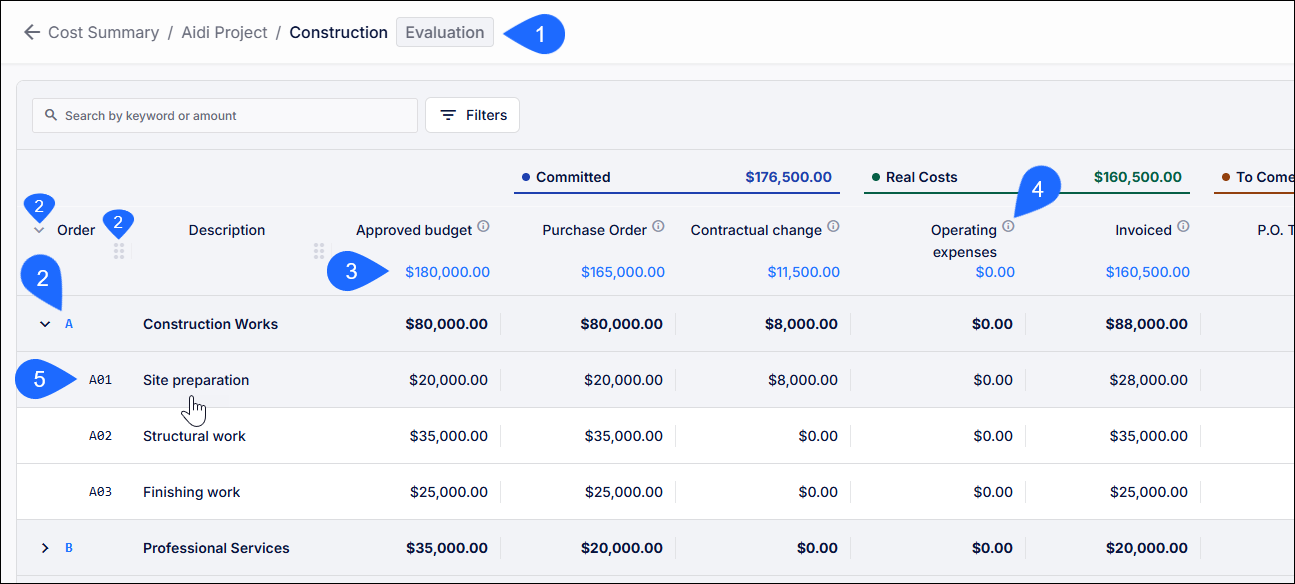The image size is (1295, 584).
Task: Click the info icon next to Invoiced
Action: [x=1183, y=227]
